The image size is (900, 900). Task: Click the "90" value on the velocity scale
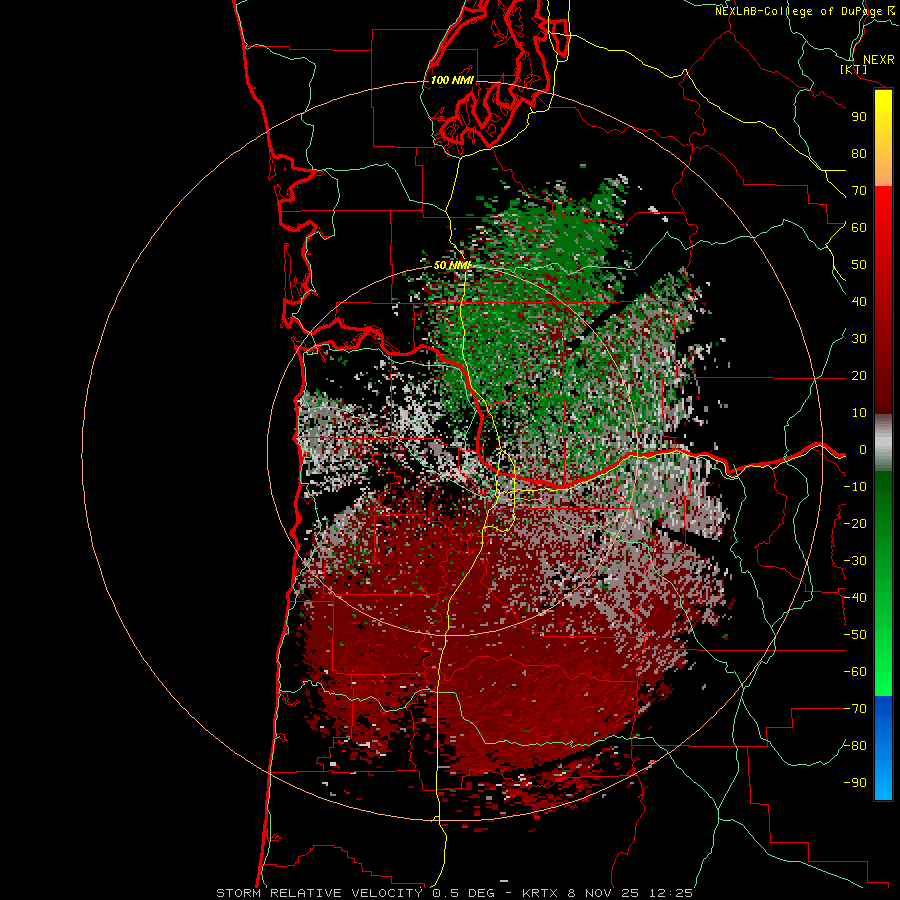tap(859, 117)
